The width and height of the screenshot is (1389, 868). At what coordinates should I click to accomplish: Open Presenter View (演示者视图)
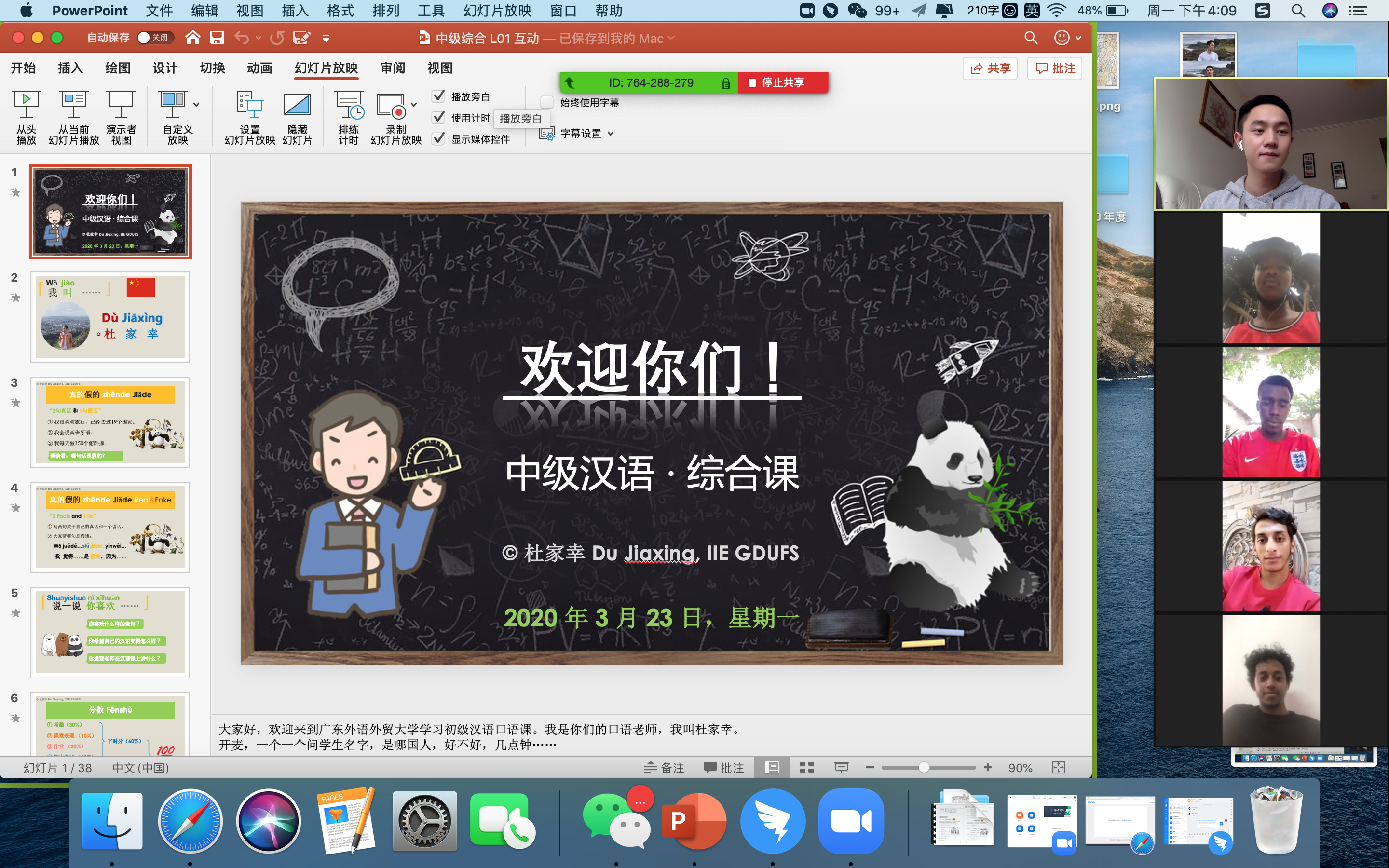coord(121,117)
